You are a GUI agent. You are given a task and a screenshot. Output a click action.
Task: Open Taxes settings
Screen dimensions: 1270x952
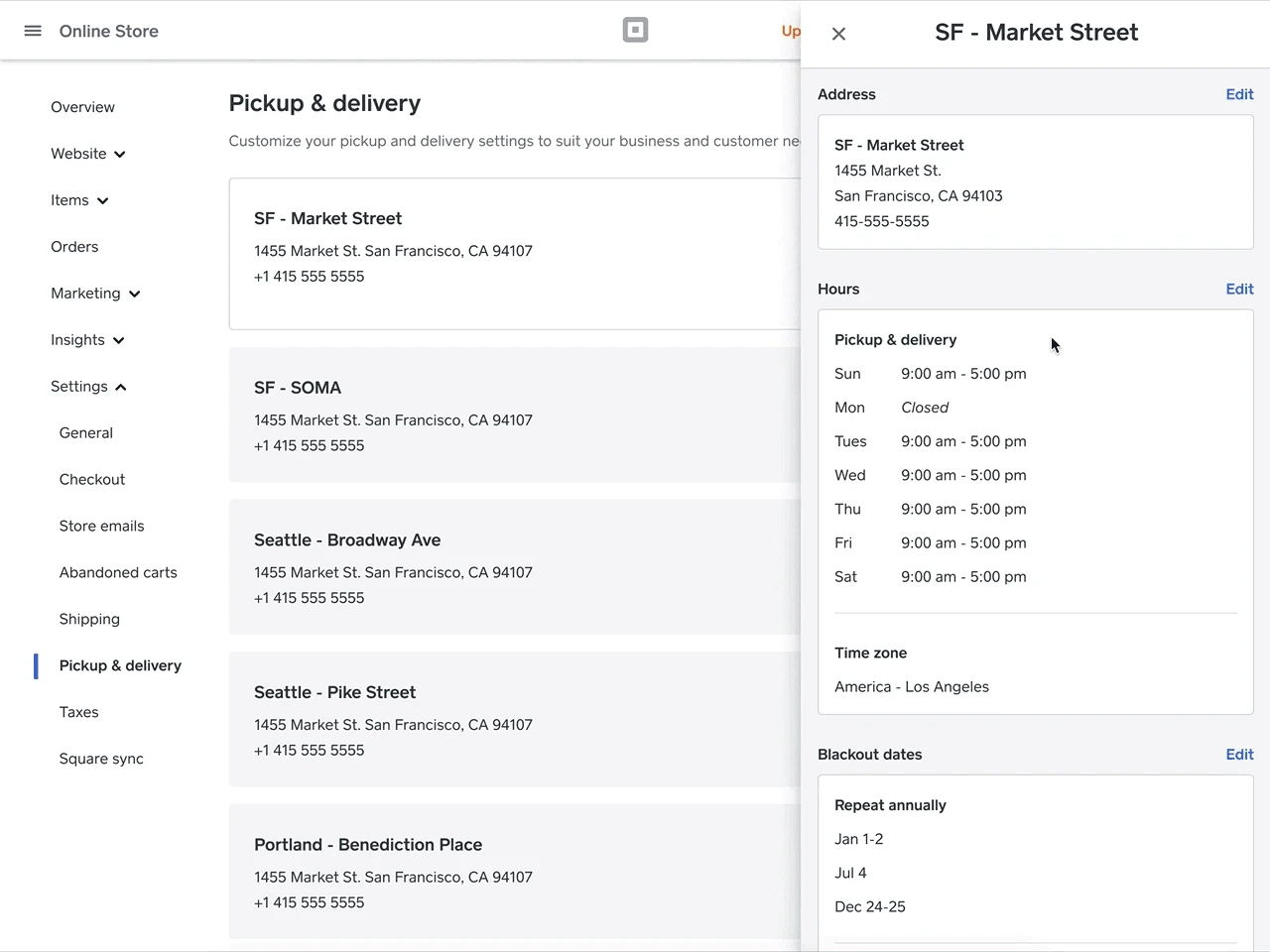(78, 713)
